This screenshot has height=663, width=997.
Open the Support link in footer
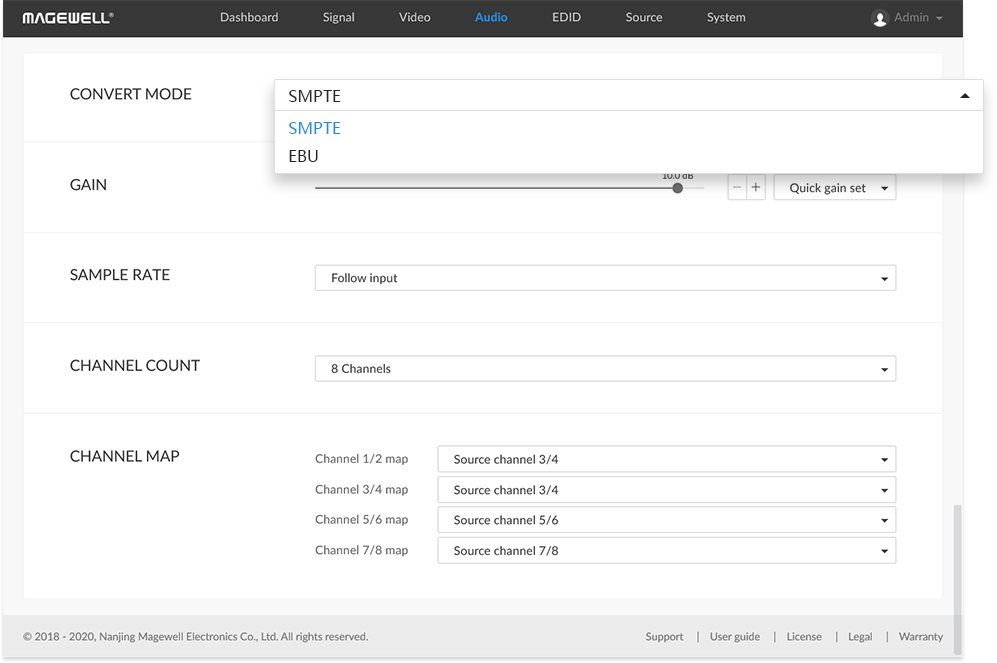pos(664,636)
